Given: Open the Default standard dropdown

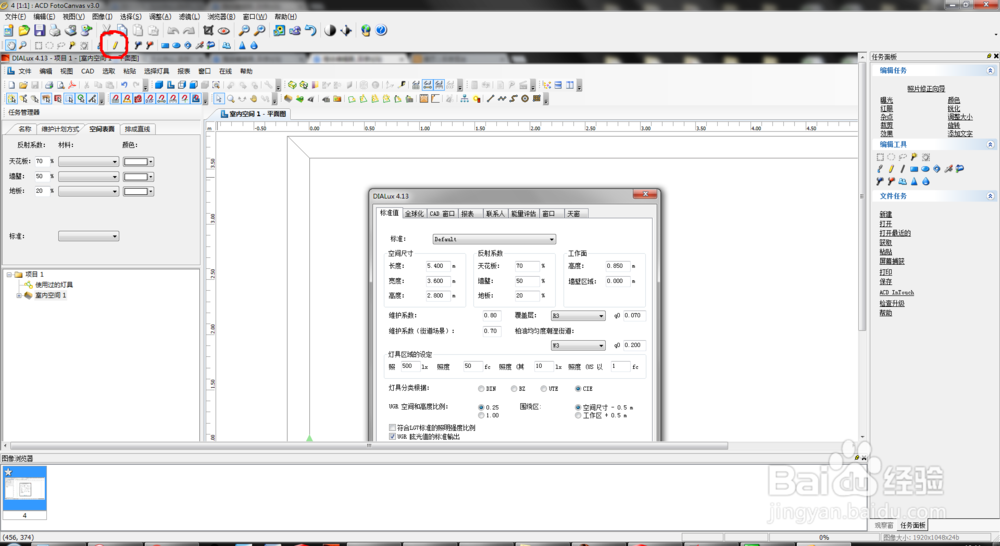Looking at the screenshot, I should (494, 239).
